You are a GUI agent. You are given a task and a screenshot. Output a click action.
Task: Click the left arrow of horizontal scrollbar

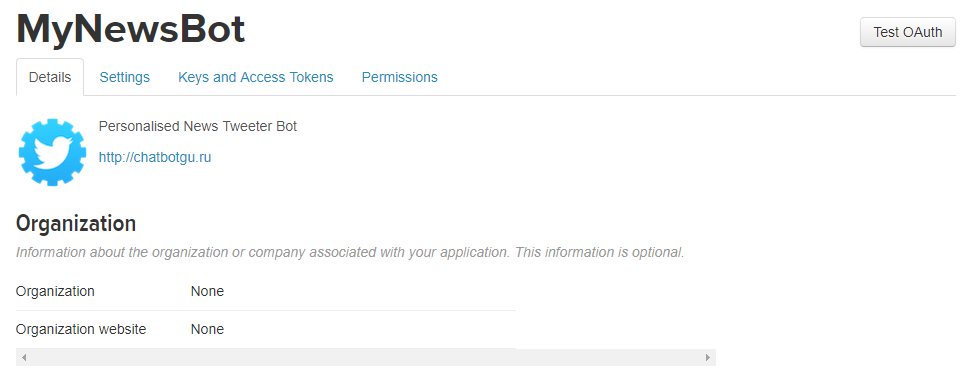(x=24, y=357)
